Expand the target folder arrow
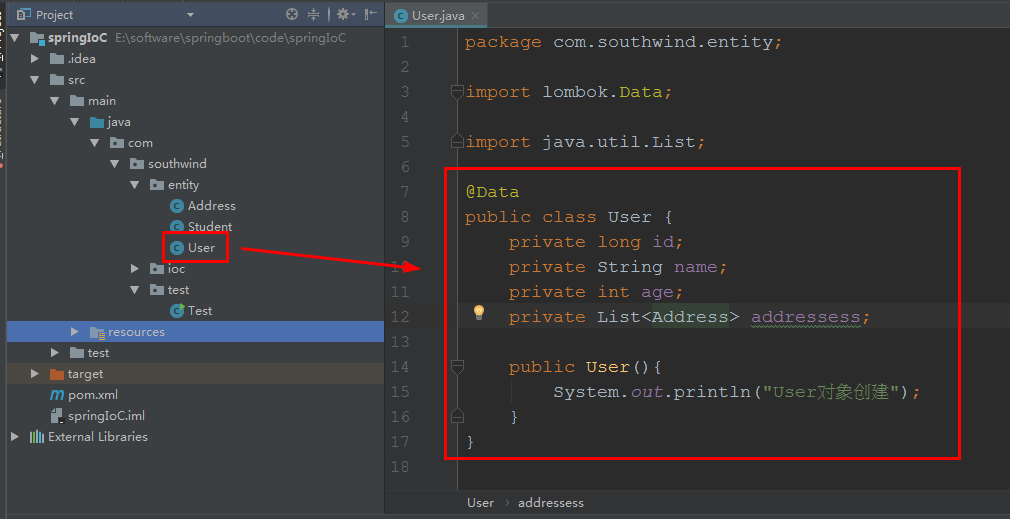This screenshot has width=1010, height=519. pyautogui.click(x=35, y=373)
